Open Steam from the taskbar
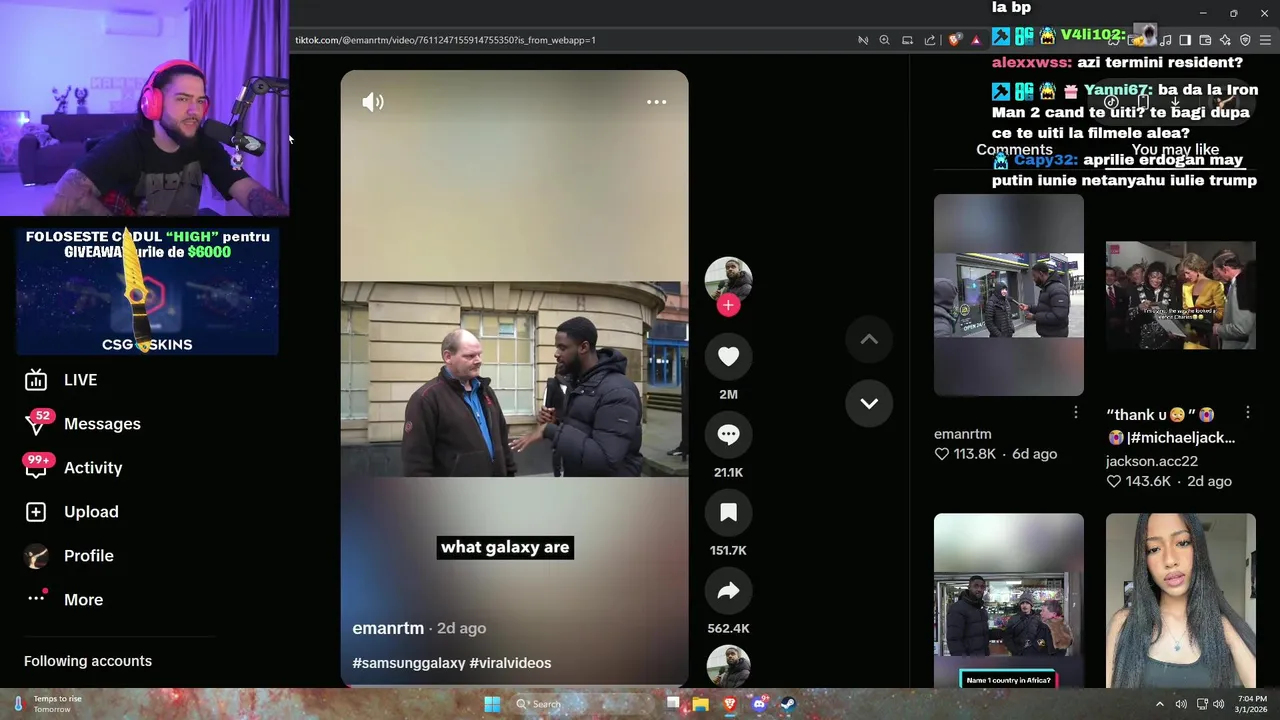1280x720 pixels. point(787,704)
